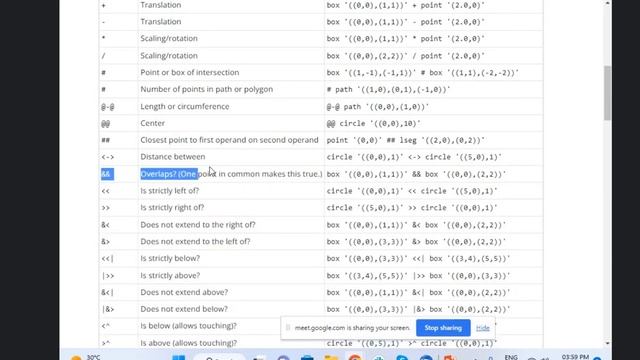Click the '@-@ path' example code

(378, 107)
